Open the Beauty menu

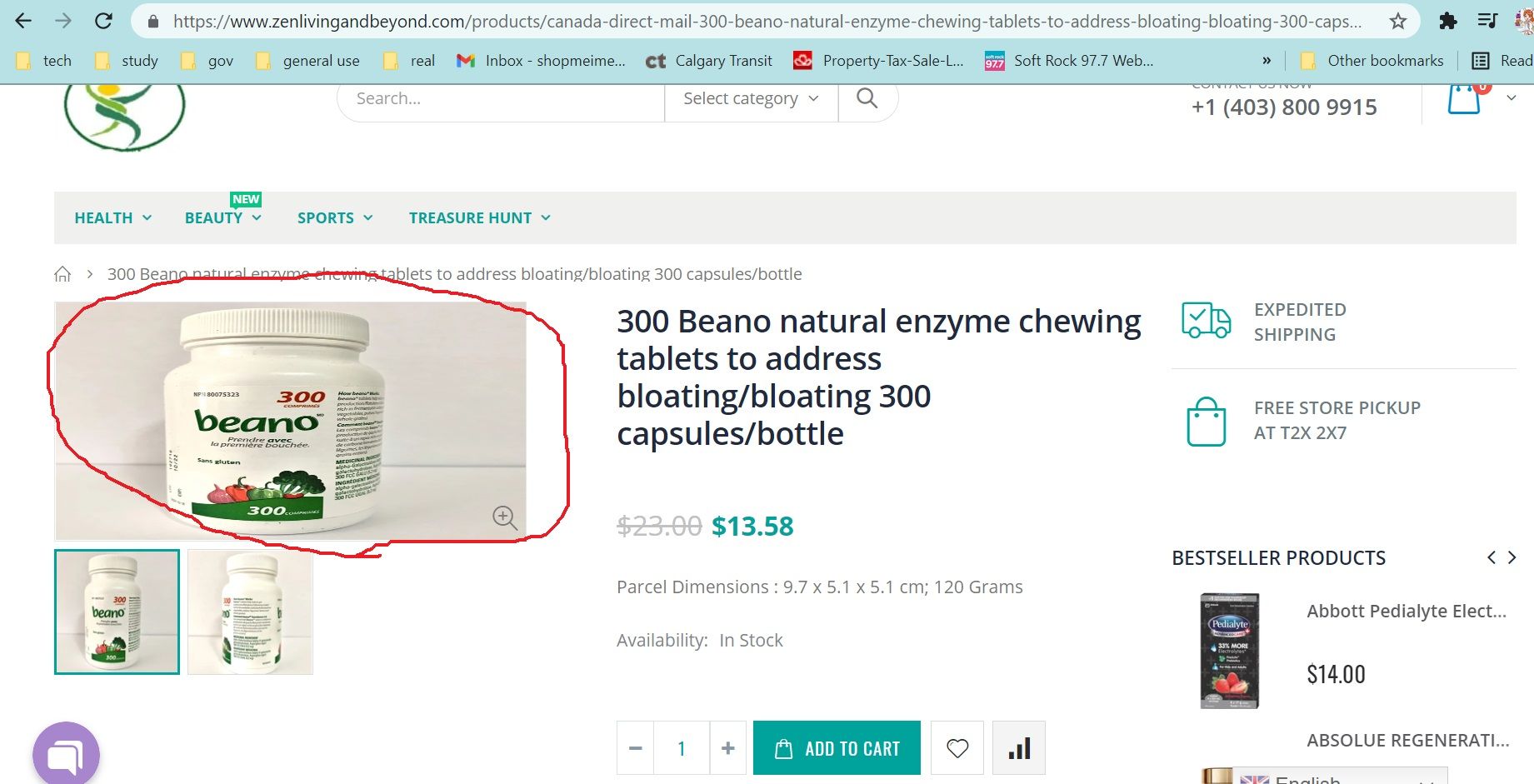(222, 218)
